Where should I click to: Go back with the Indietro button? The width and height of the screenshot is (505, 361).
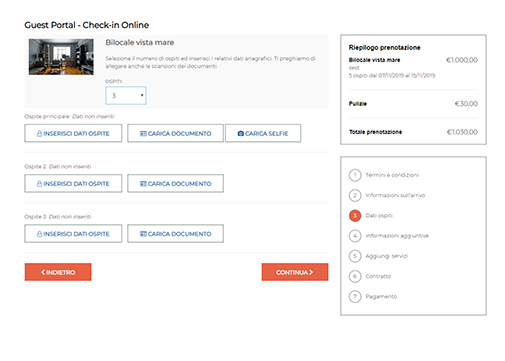[x=58, y=272]
